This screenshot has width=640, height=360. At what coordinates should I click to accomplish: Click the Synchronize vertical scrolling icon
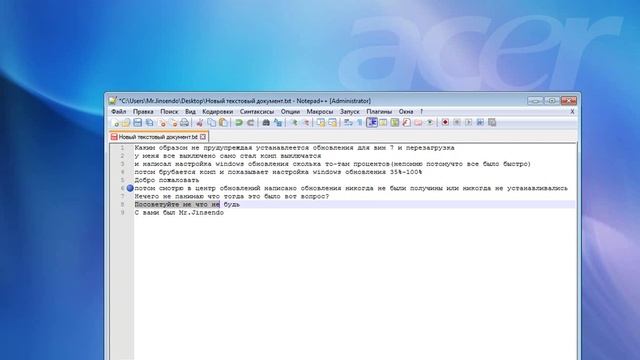click(x=321, y=122)
